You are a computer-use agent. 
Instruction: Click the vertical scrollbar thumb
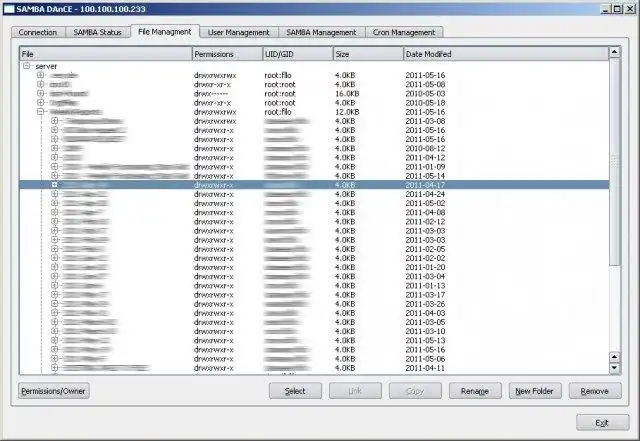614,163
